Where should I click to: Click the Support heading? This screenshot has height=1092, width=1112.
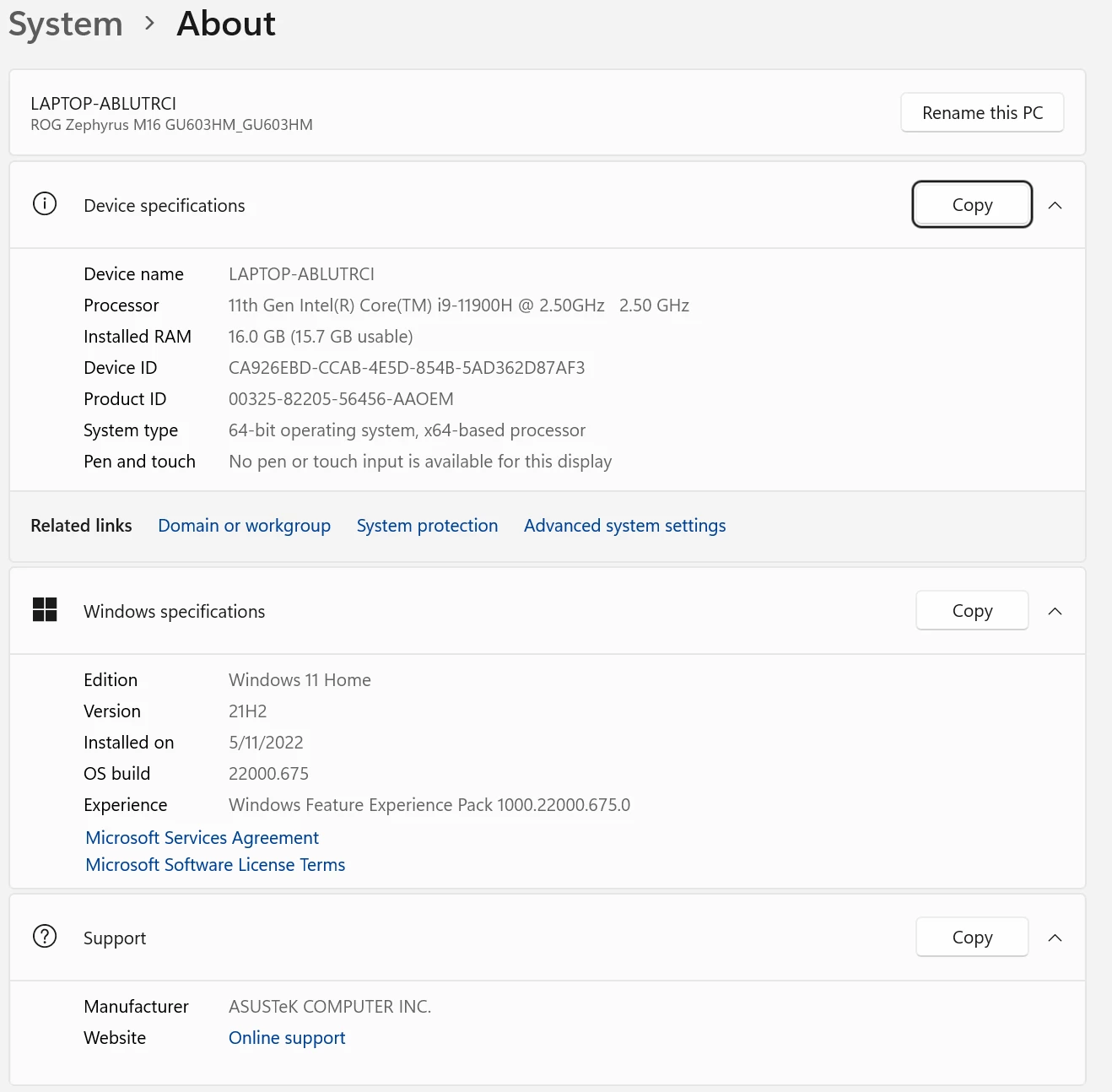tap(115, 938)
